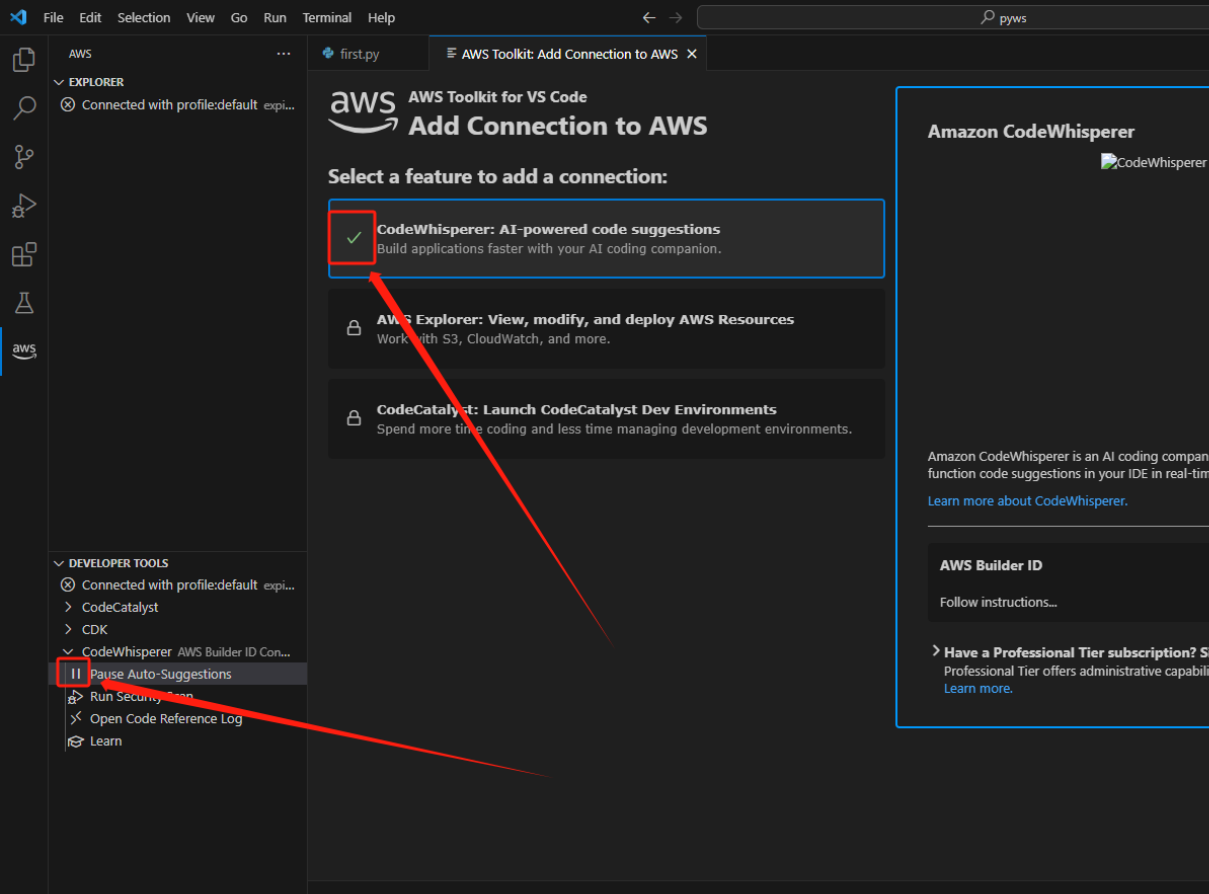Screen dimensions: 1209x894
Task: Open the Extensions view
Action: click(24, 254)
